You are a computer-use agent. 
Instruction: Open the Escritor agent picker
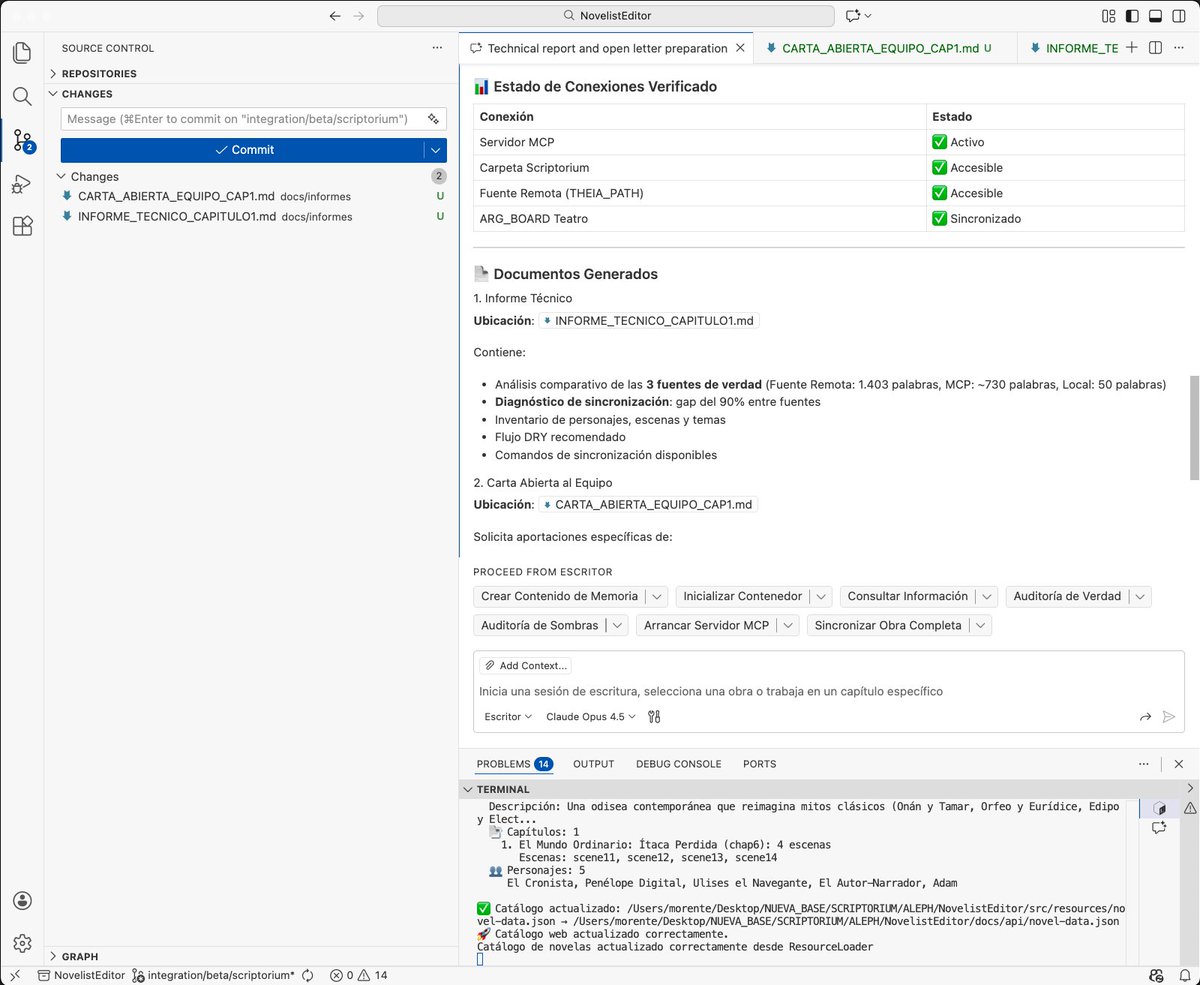(x=508, y=717)
